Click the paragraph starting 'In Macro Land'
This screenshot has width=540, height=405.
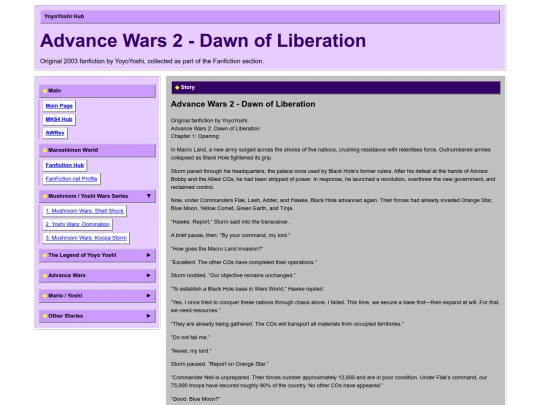coord(331,154)
